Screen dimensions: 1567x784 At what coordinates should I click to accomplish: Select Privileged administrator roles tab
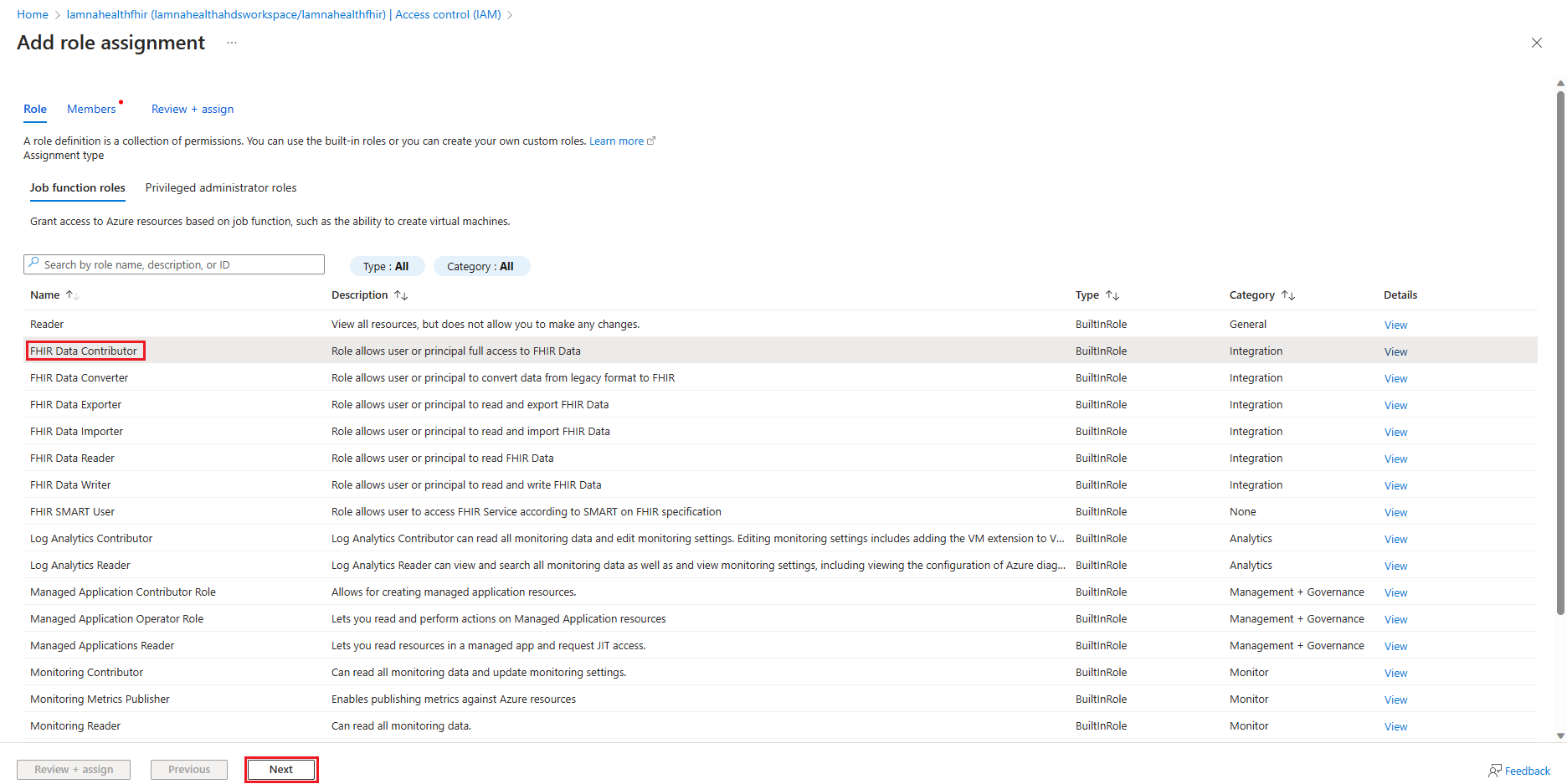pyautogui.click(x=221, y=188)
